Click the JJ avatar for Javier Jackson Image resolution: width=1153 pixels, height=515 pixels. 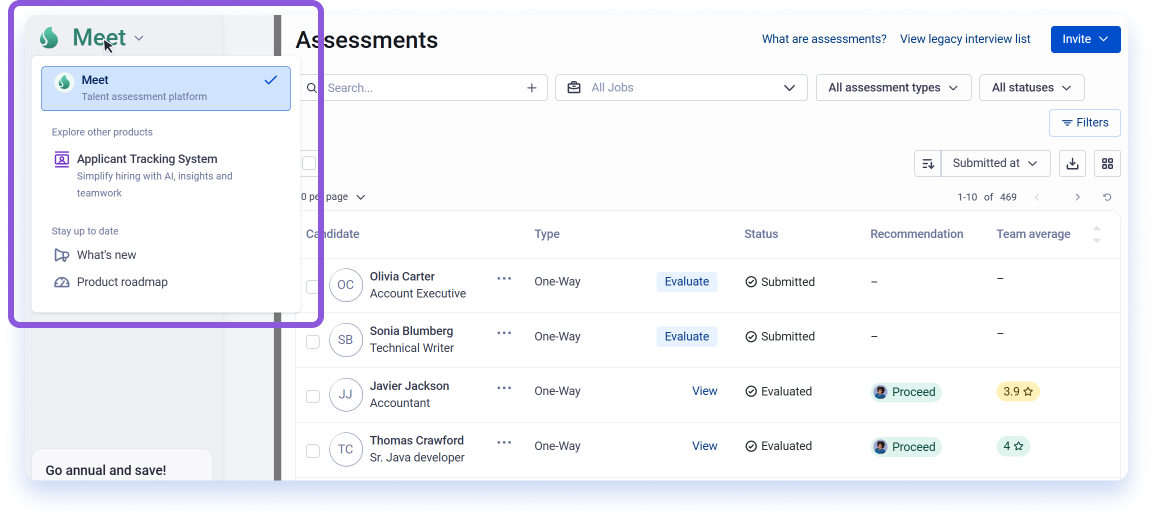tap(346, 395)
